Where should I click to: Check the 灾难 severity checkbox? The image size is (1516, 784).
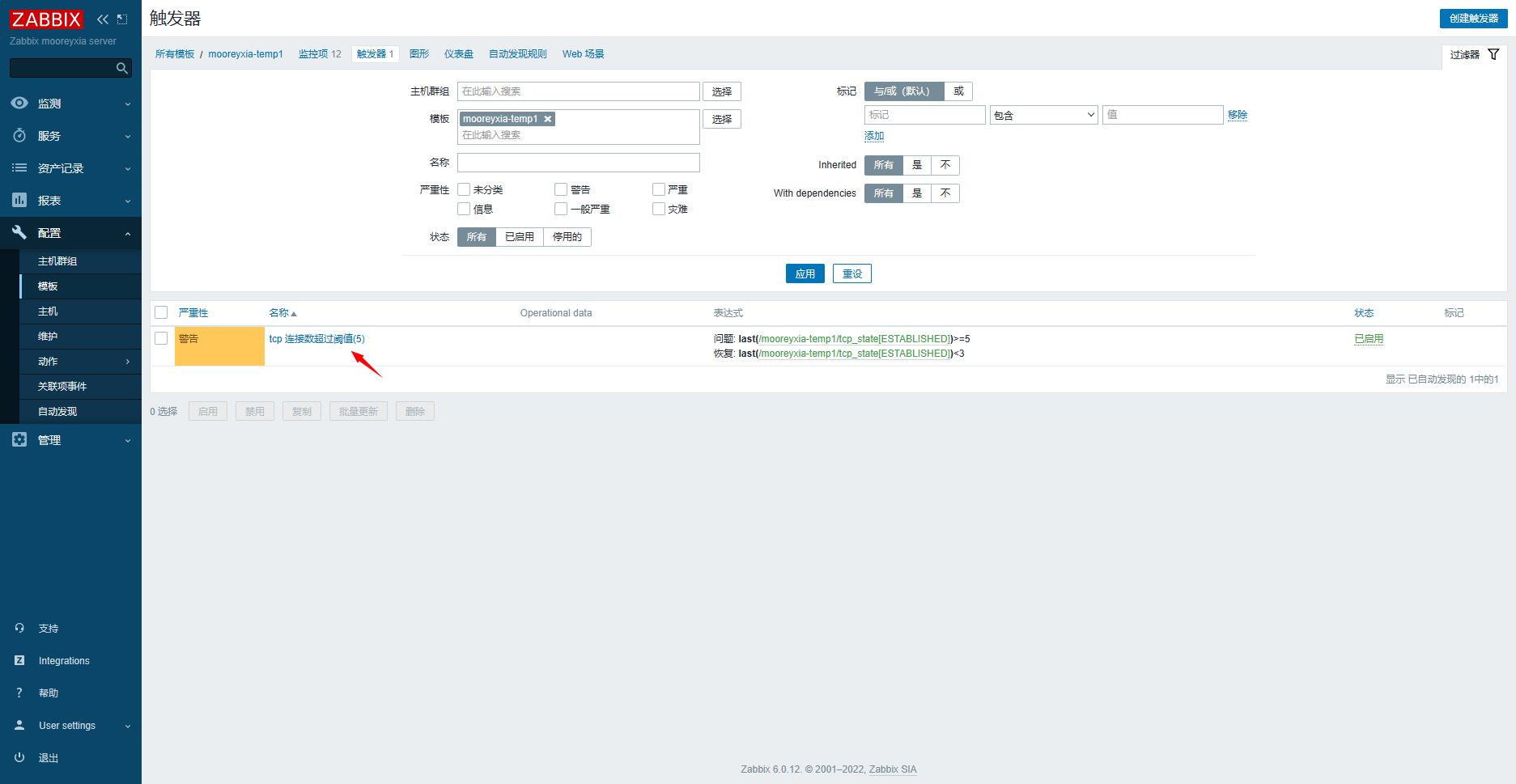coord(659,209)
